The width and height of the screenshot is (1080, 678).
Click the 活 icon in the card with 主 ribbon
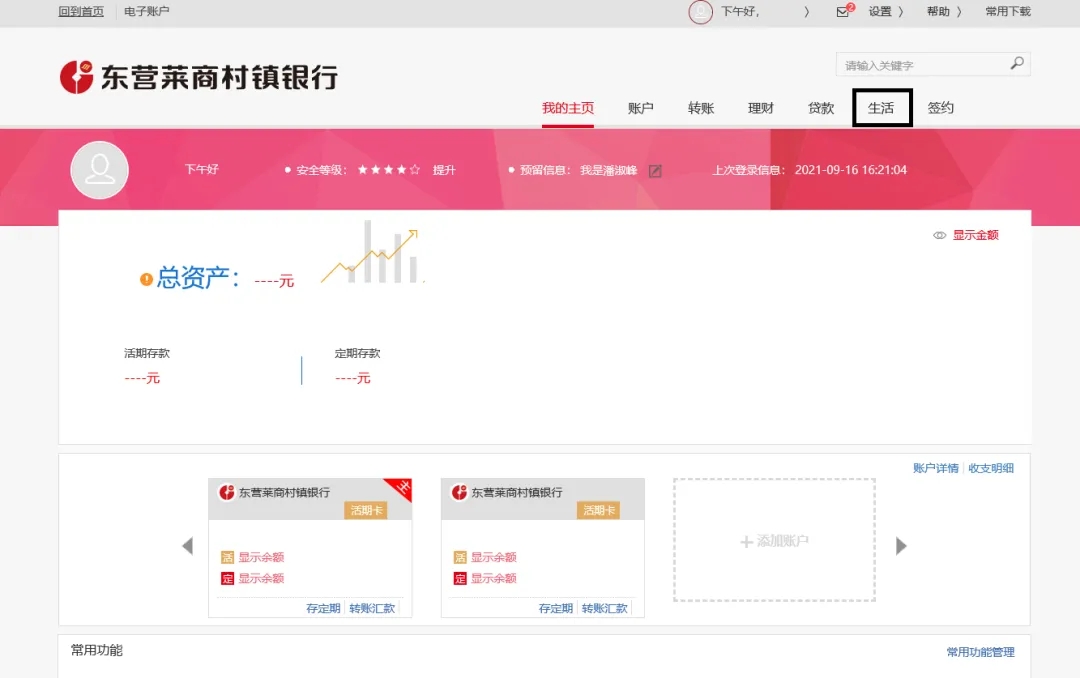tap(227, 557)
